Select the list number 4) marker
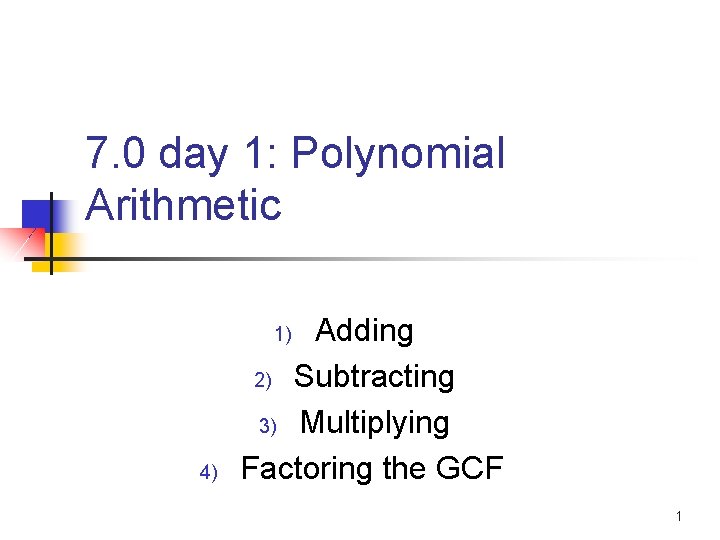 (x=208, y=472)
